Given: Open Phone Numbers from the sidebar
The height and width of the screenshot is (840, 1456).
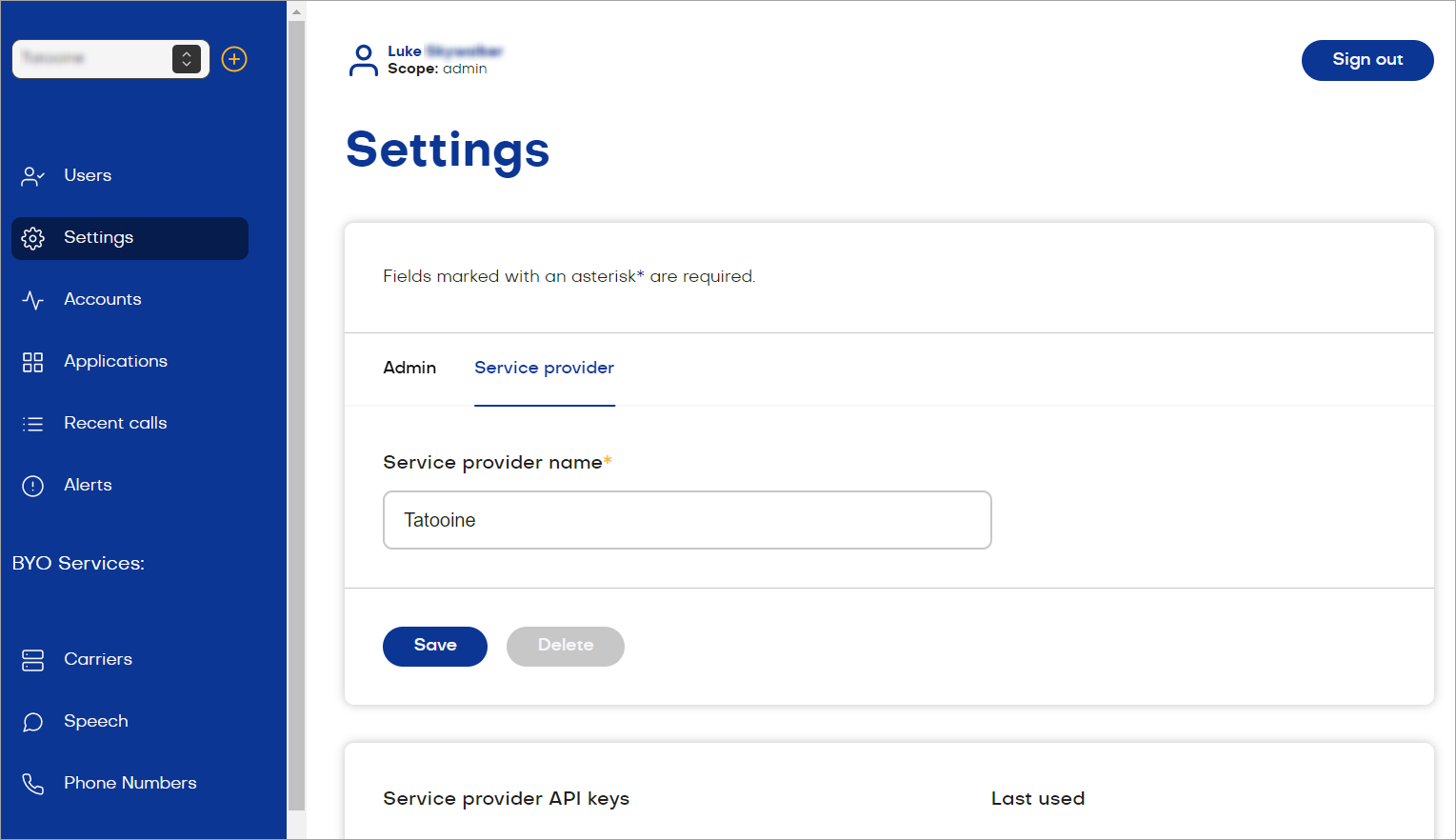Looking at the screenshot, I should [130, 783].
